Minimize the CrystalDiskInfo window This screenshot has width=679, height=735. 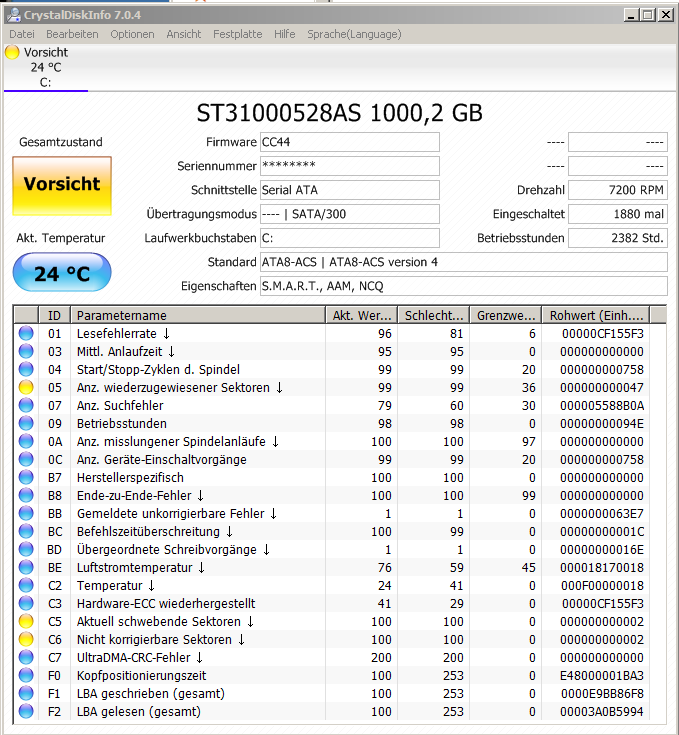point(632,15)
